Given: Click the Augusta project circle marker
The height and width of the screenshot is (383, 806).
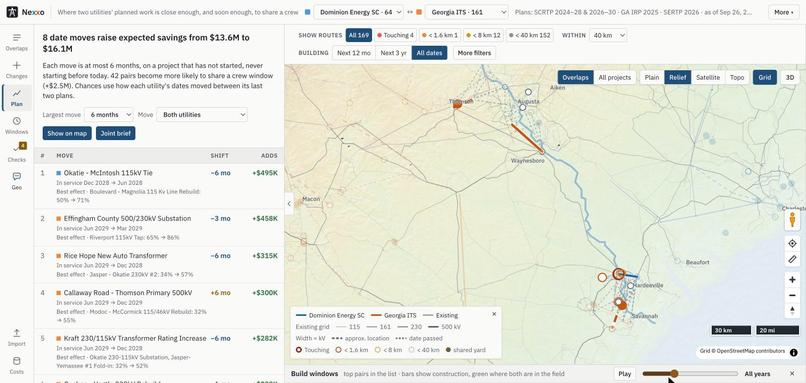Looking at the screenshot, I should click(x=523, y=107).
